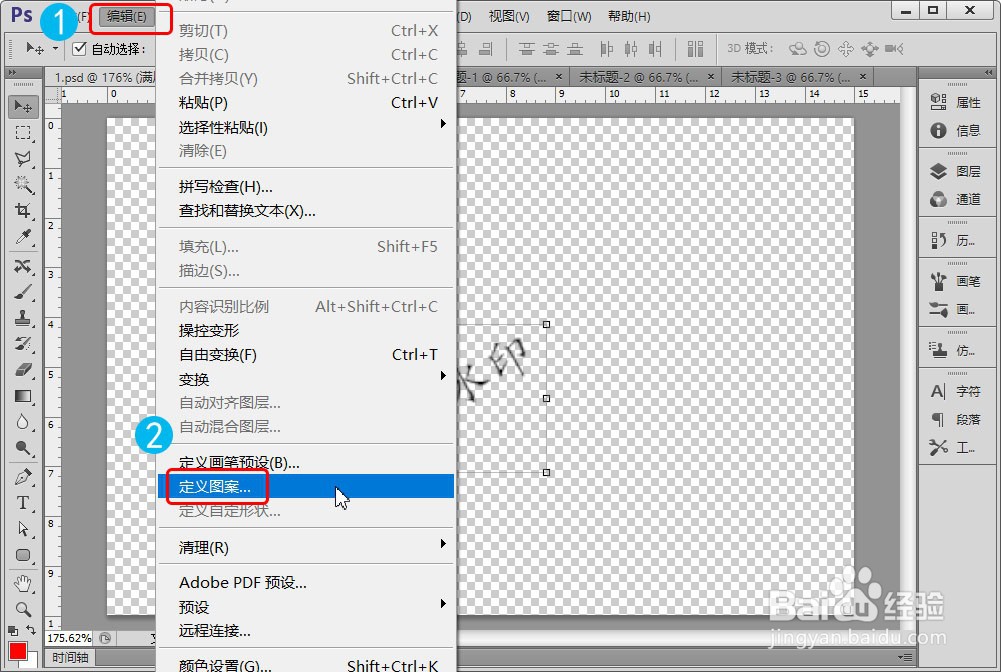Toggle the 自动选择 checkbox
The image size is (1001, 672).
tap(80, 49)
